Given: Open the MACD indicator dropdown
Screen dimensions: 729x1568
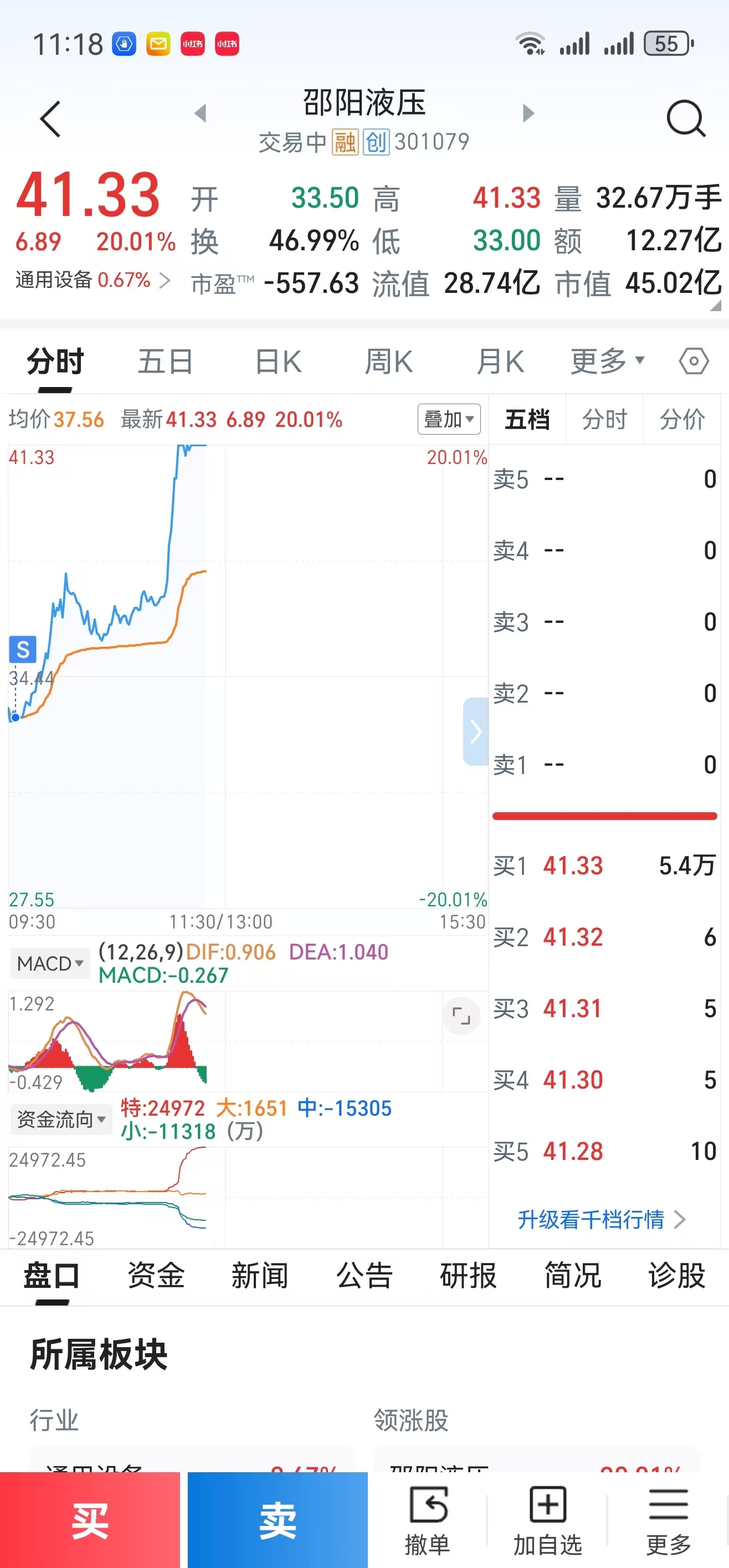Looking at the screenshot, I should coord(50,963).
